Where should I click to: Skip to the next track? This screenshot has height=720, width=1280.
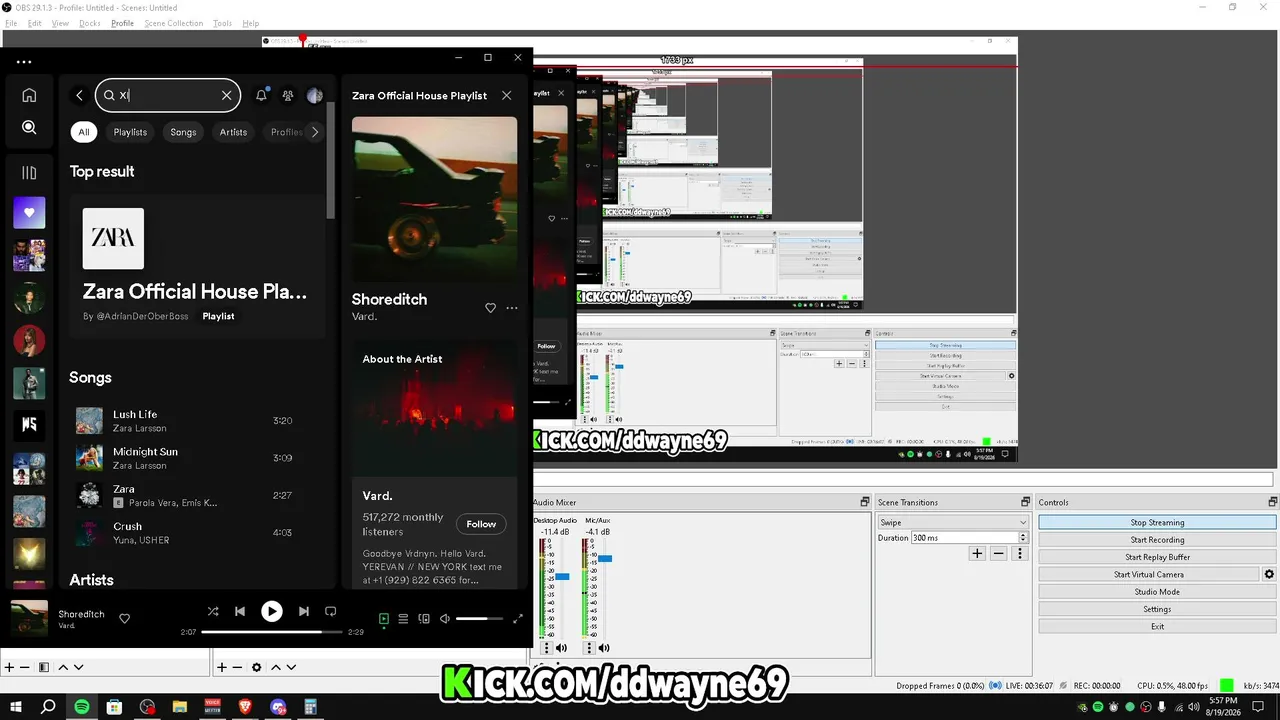click(303, 611)
